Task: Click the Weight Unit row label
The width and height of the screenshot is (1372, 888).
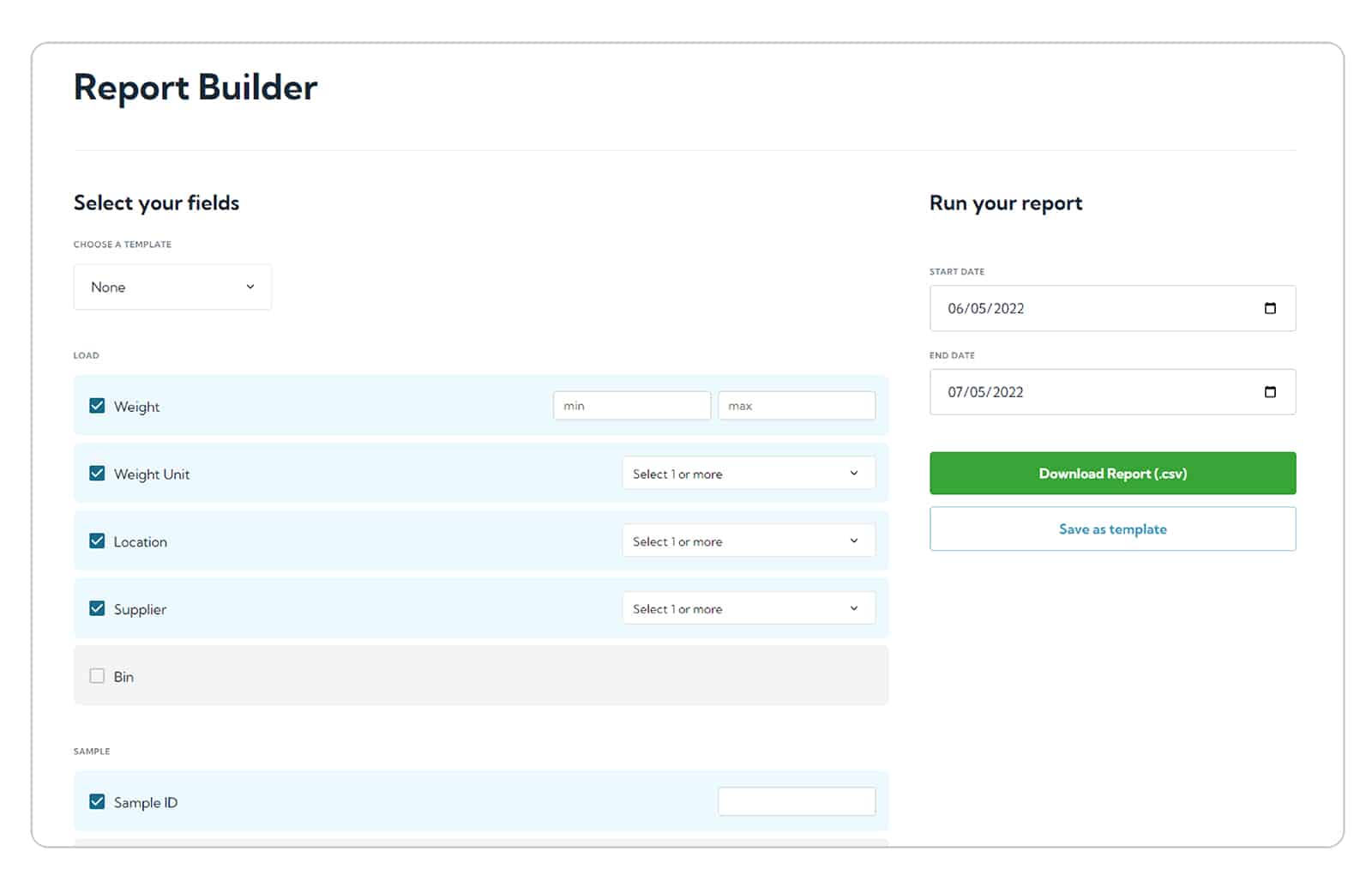Action: 152,474
